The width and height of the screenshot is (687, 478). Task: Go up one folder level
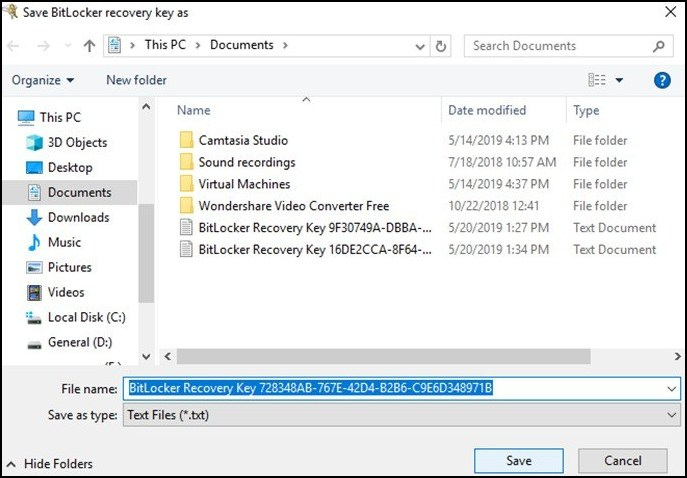pos(89,46)
